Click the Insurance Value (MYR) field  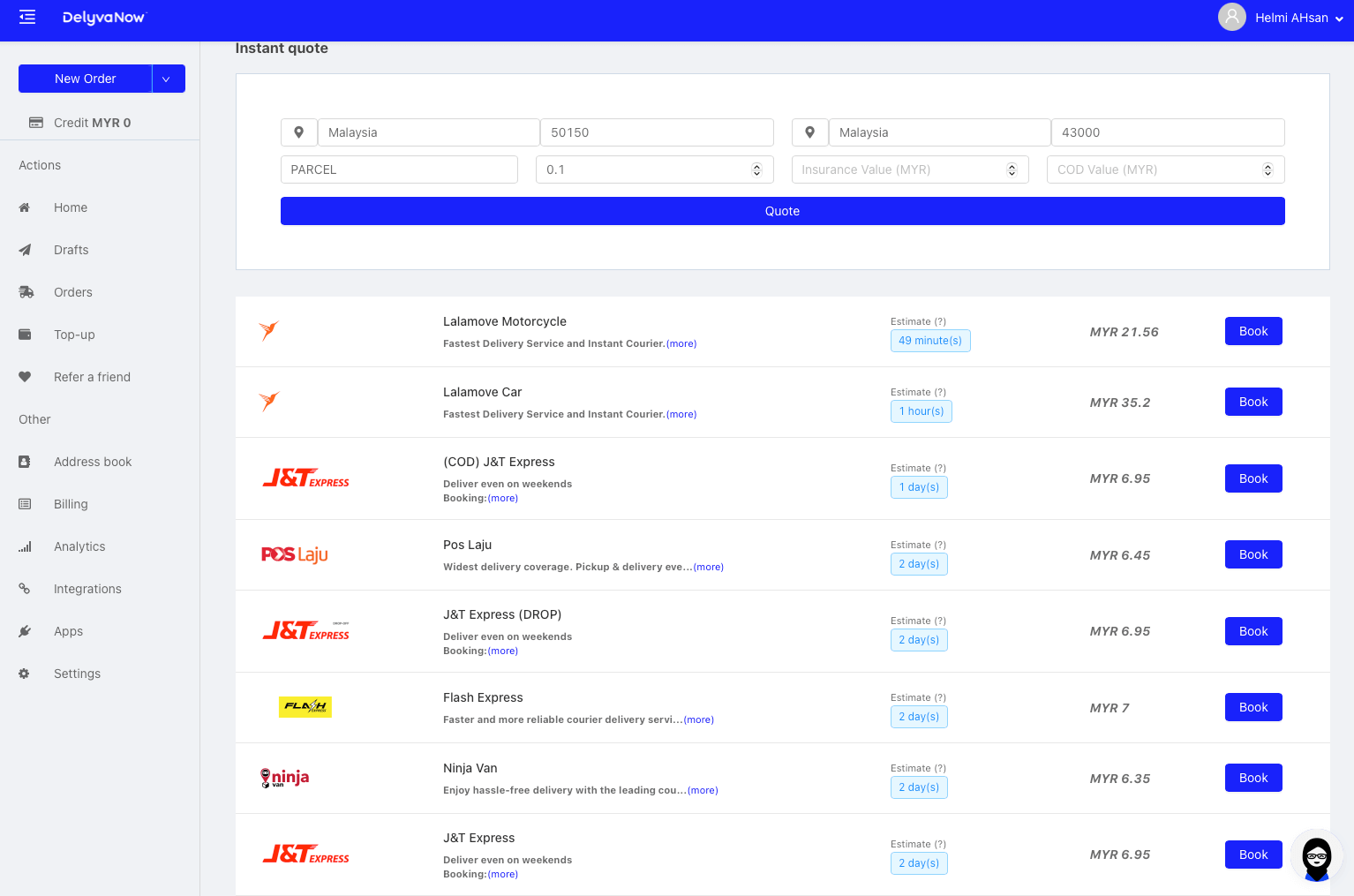[910, 169]
